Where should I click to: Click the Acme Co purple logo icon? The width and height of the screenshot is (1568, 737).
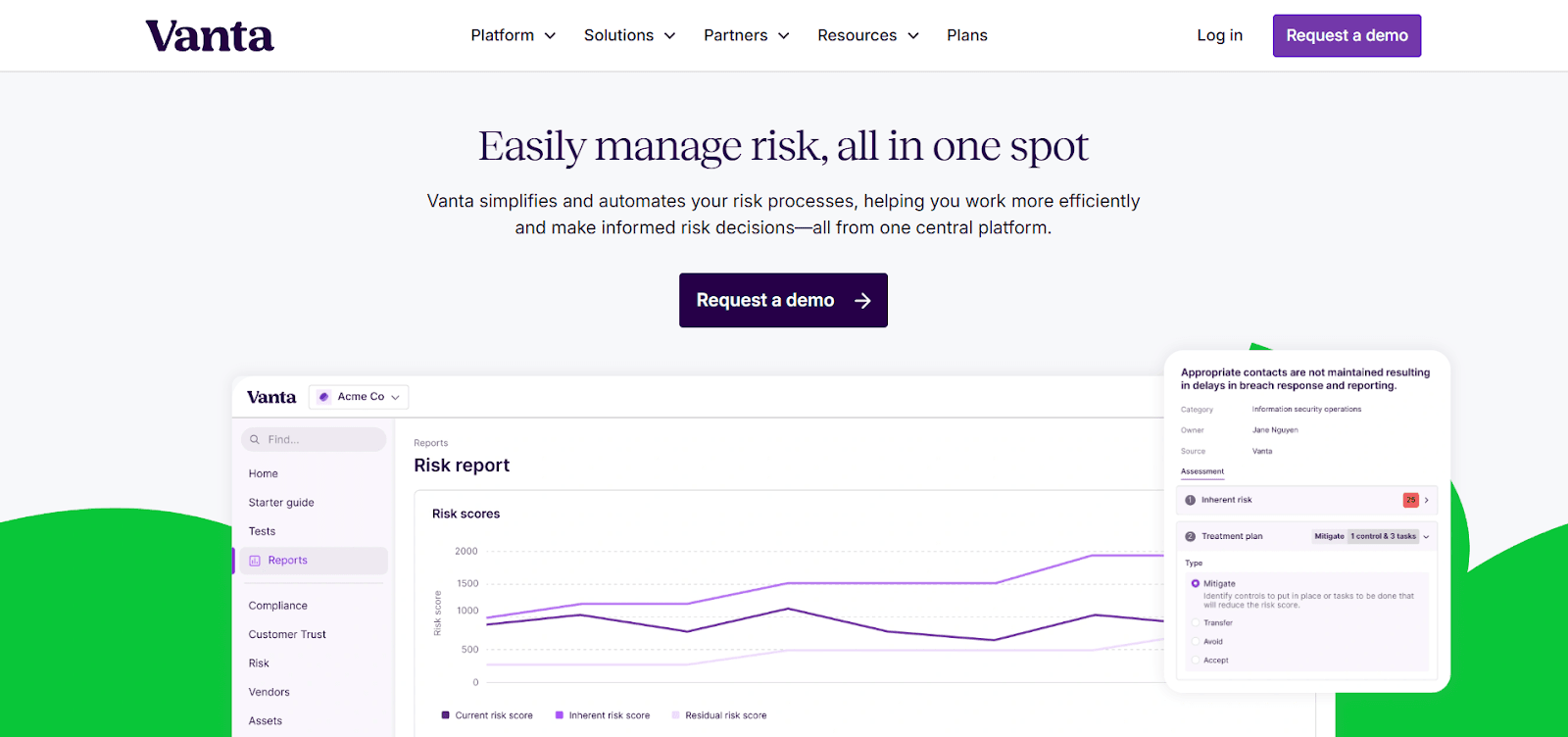point(324,397)
